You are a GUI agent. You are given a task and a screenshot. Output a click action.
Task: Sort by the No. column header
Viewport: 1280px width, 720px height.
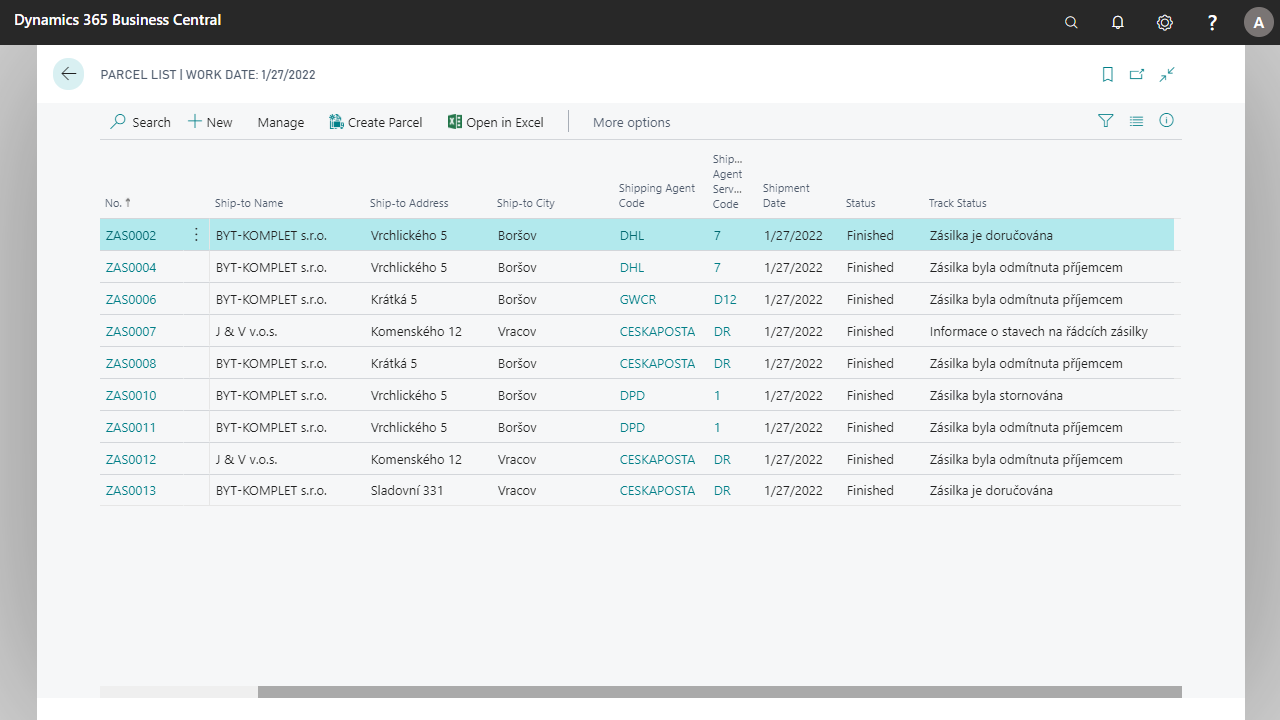point(118,203)
